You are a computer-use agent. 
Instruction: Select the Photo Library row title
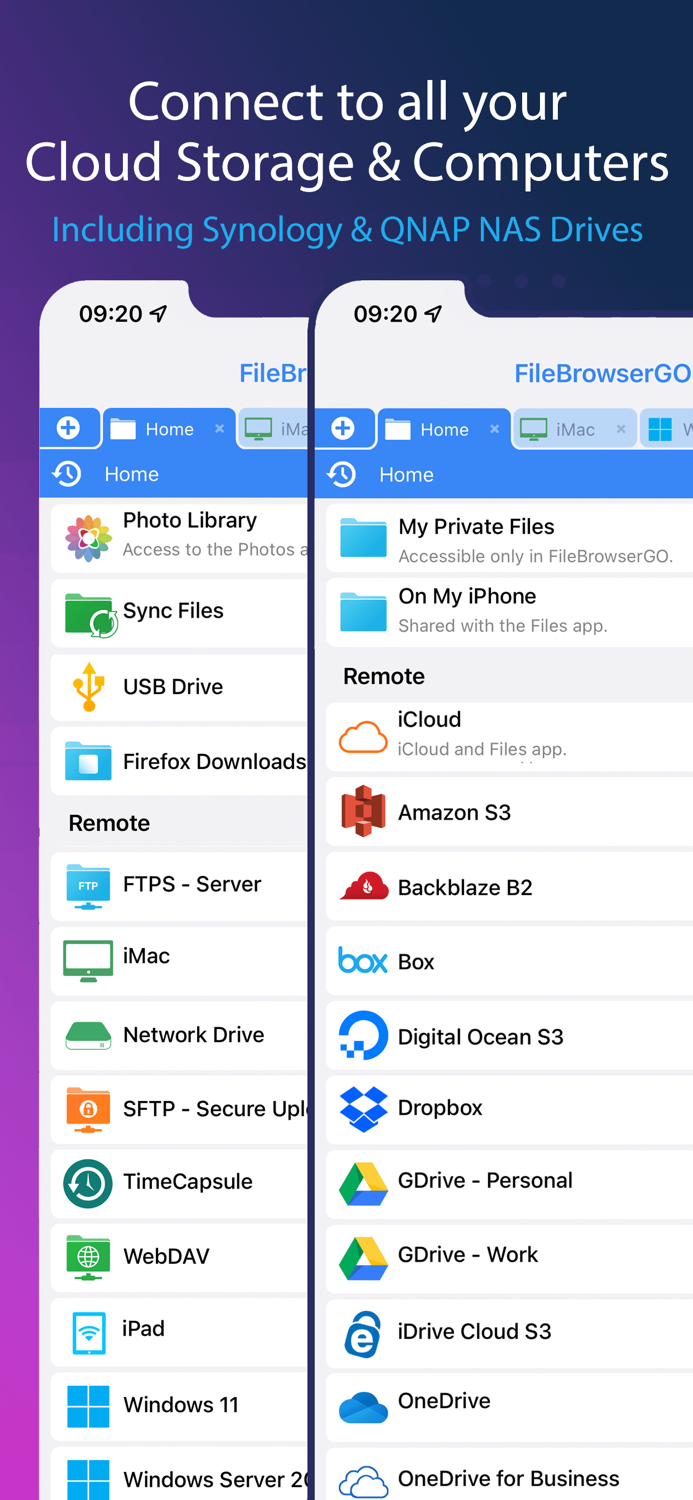click(x=190, y=520)
